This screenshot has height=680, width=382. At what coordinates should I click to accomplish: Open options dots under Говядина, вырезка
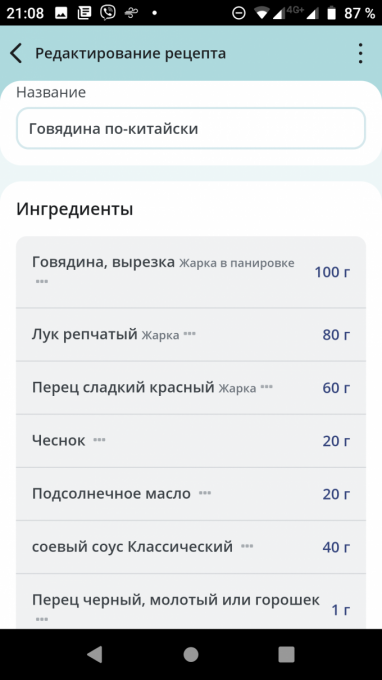(x=42, y=282)
